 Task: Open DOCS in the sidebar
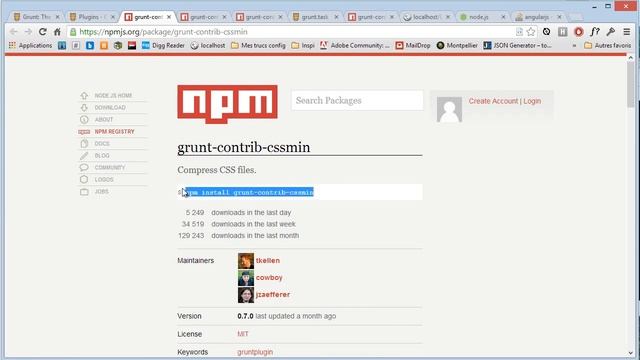102,144
